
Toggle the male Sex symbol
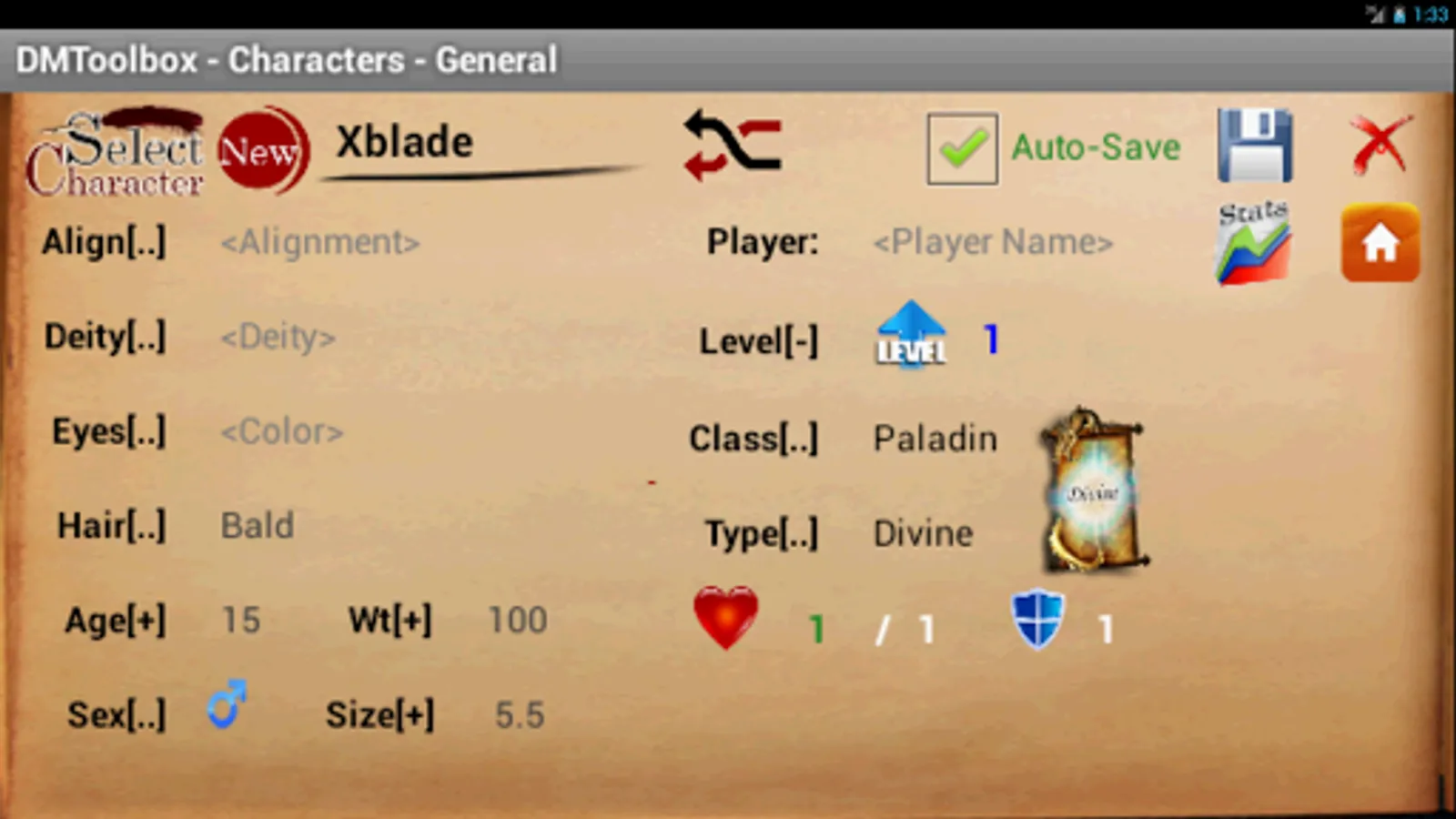227,705
